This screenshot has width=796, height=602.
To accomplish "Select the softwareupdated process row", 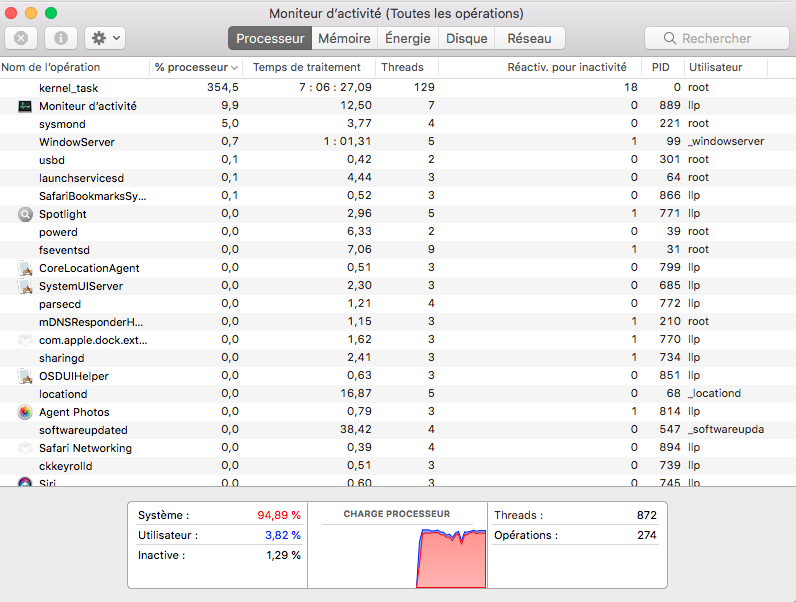I will tap(398, 430).
